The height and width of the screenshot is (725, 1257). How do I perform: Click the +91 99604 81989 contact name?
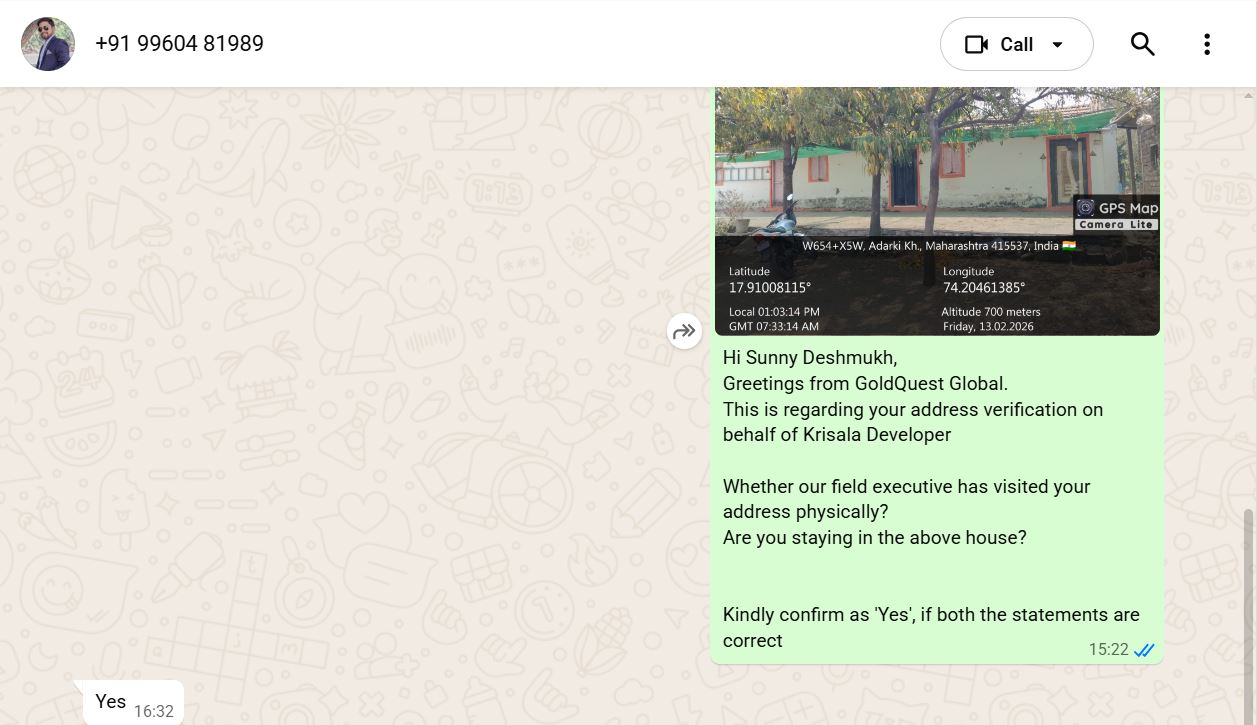coord(179,44)
